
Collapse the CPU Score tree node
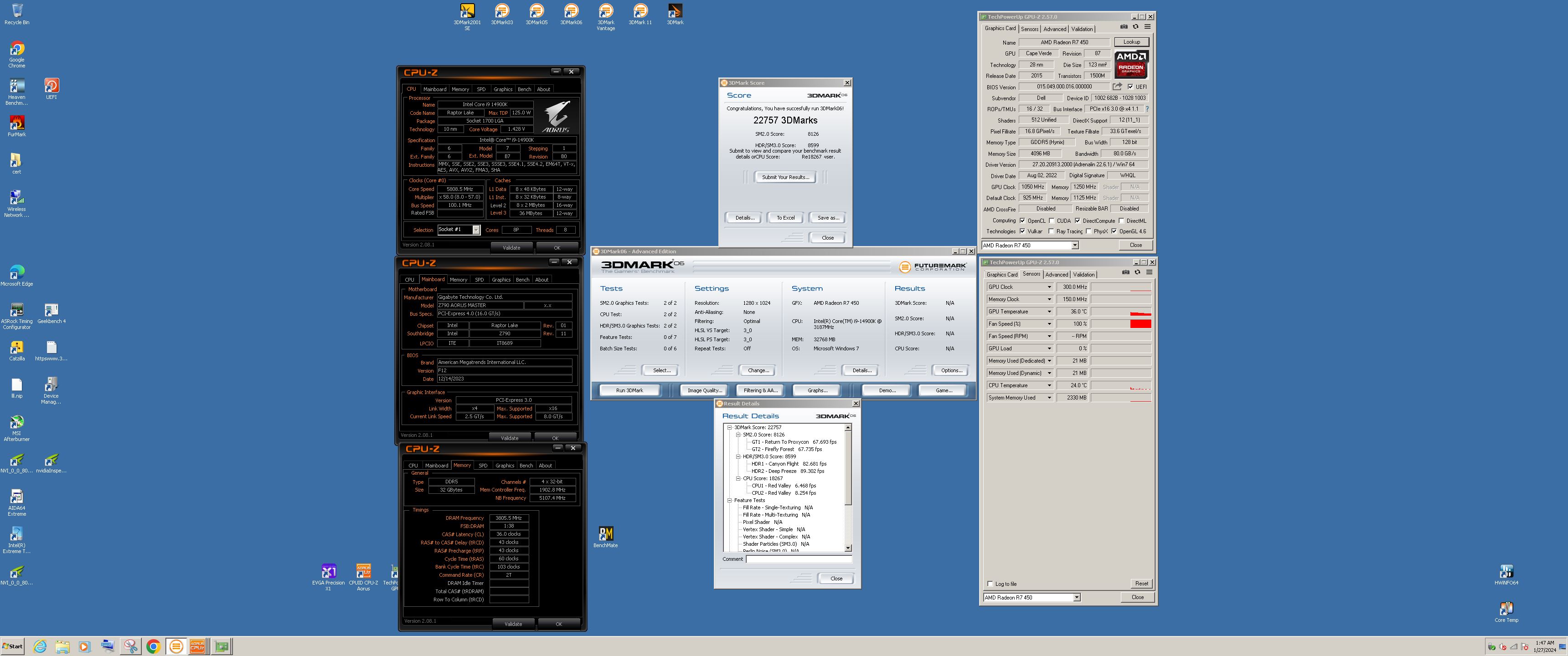coord(738,478)
